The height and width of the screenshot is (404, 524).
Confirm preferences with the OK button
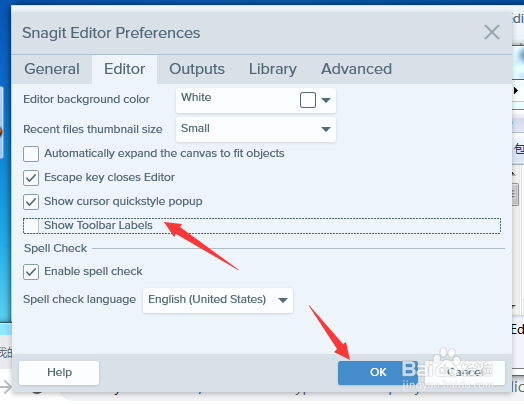pos(378,372)
